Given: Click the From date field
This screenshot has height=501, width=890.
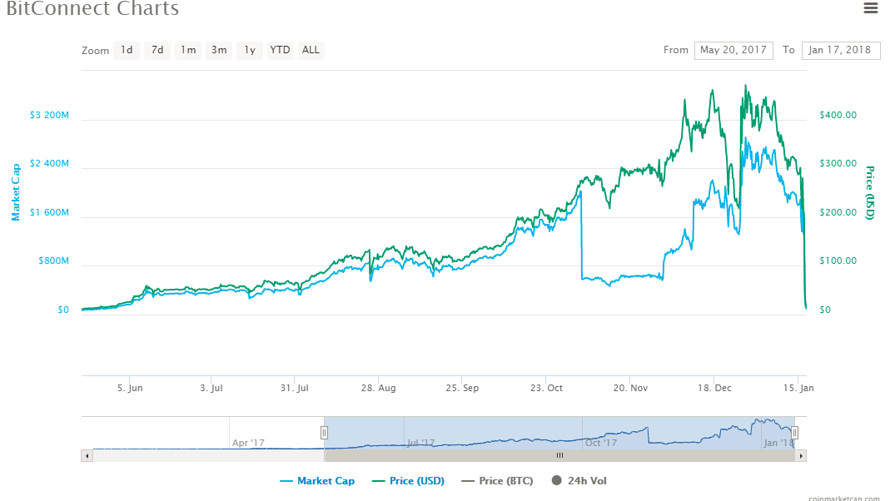Looking at the screenshot, I should [733, 50].
